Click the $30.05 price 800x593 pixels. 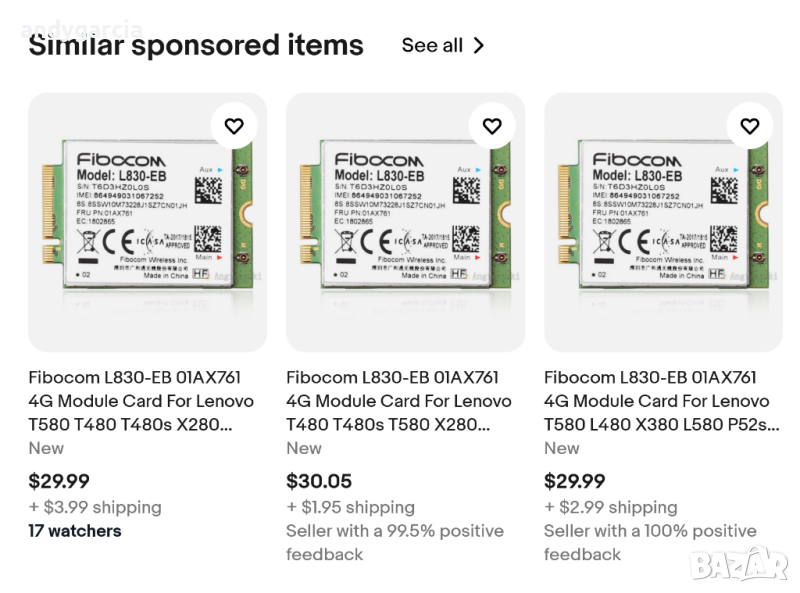[319, 482]
